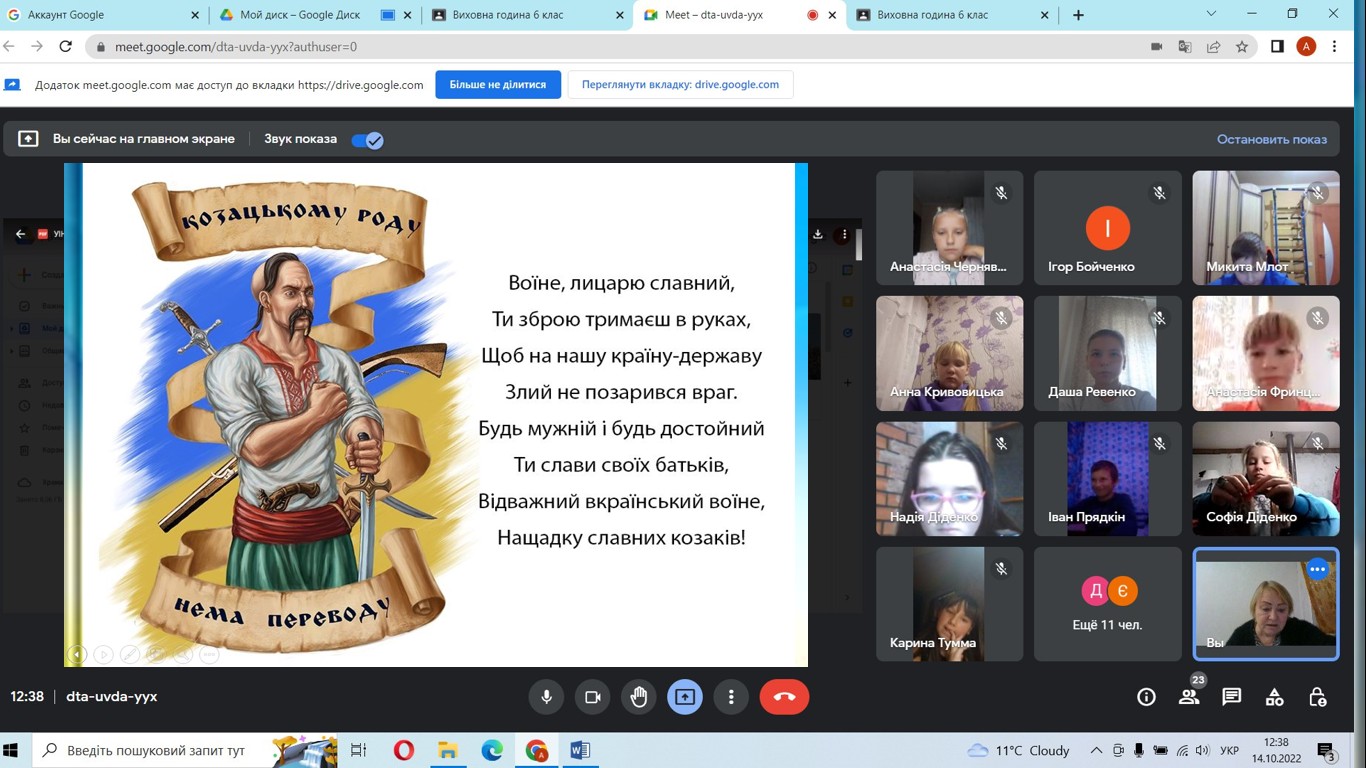Open host controls lock icon
Screen dimensions: 1366x768
(1317, 697)
